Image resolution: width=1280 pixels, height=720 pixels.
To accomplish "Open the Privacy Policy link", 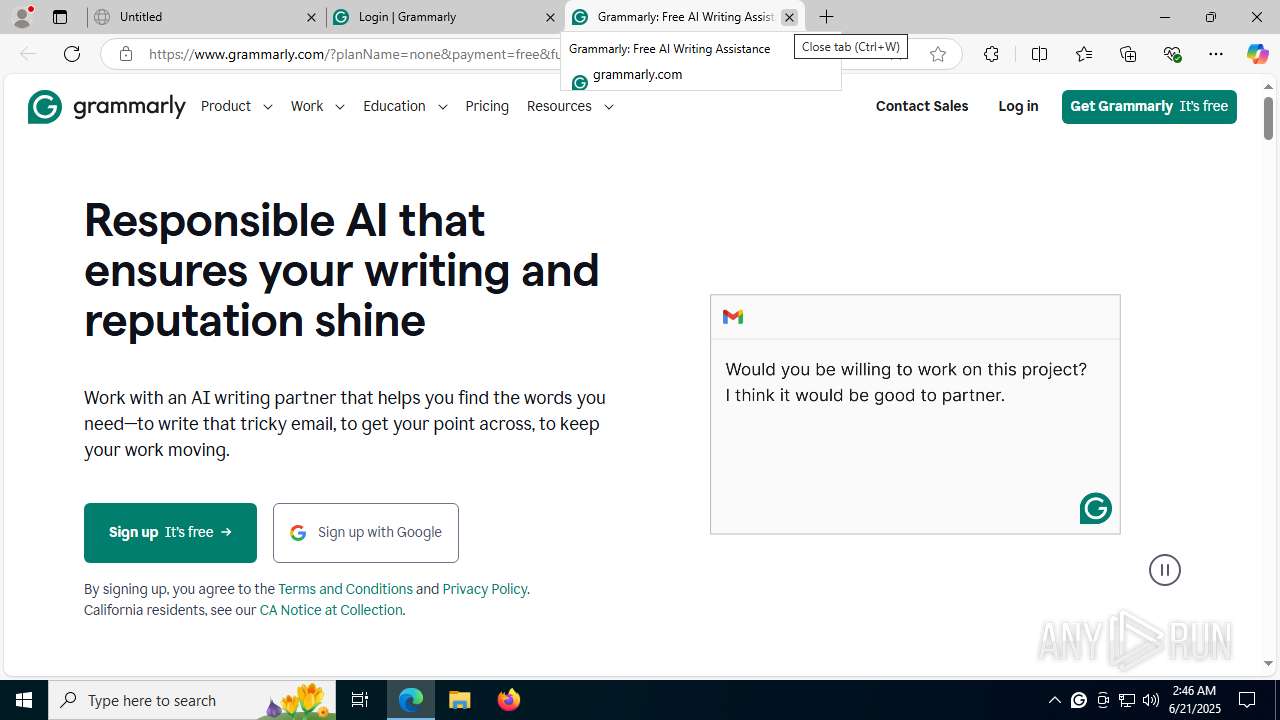I will [484, 589].
